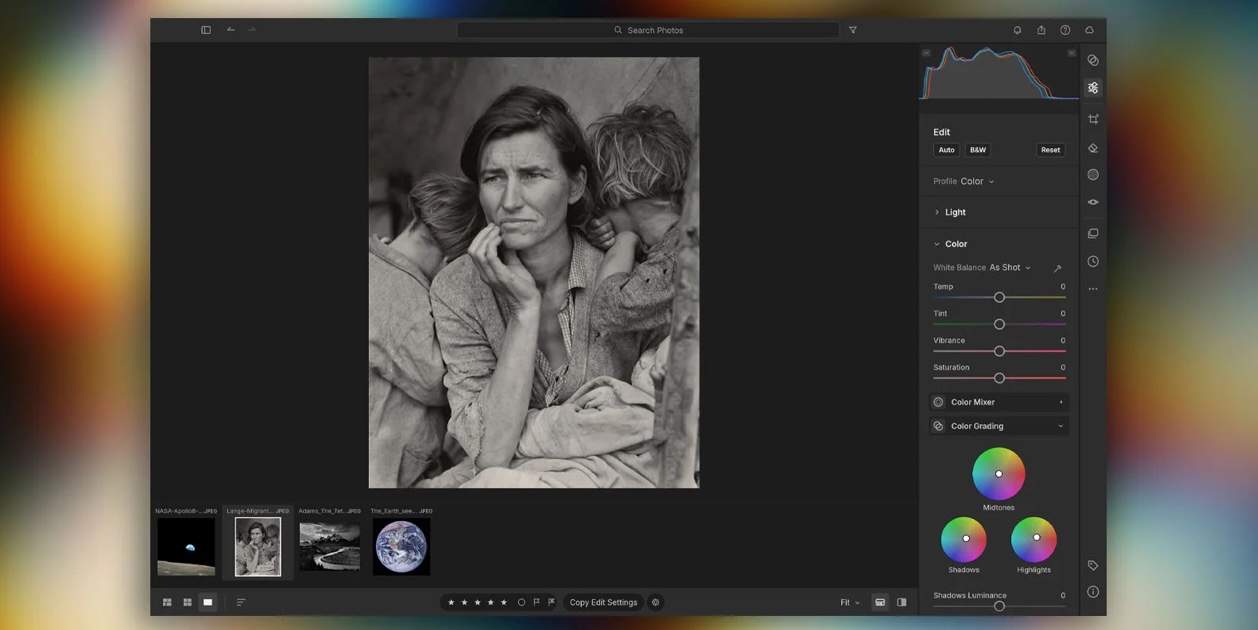The height and width of the screenshot is (630, 1258).
Task: Click the Auto edit button
Action: point(946,150)
